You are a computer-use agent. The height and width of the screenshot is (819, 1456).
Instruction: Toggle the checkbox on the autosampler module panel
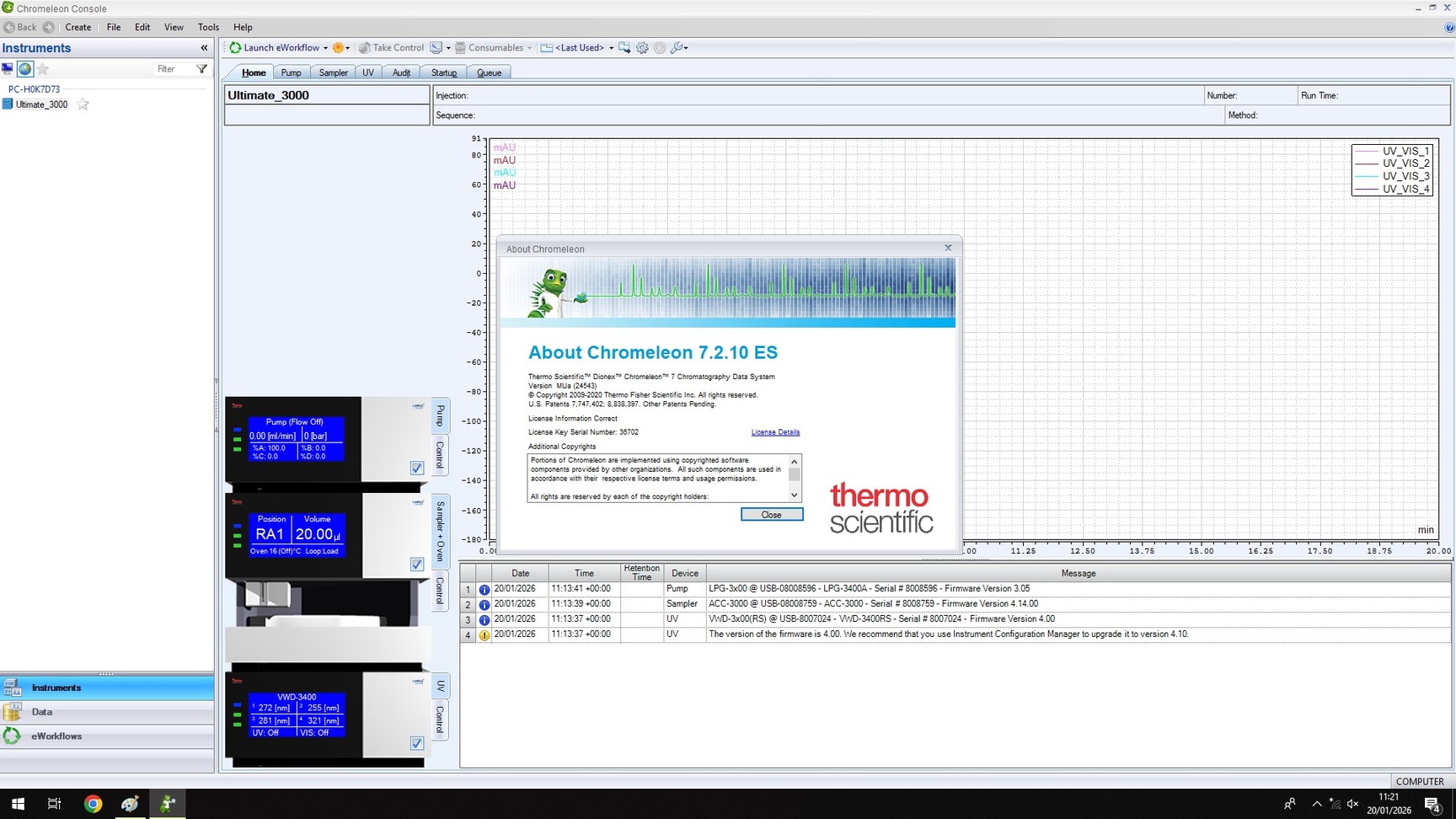click(x=416, y=564)
